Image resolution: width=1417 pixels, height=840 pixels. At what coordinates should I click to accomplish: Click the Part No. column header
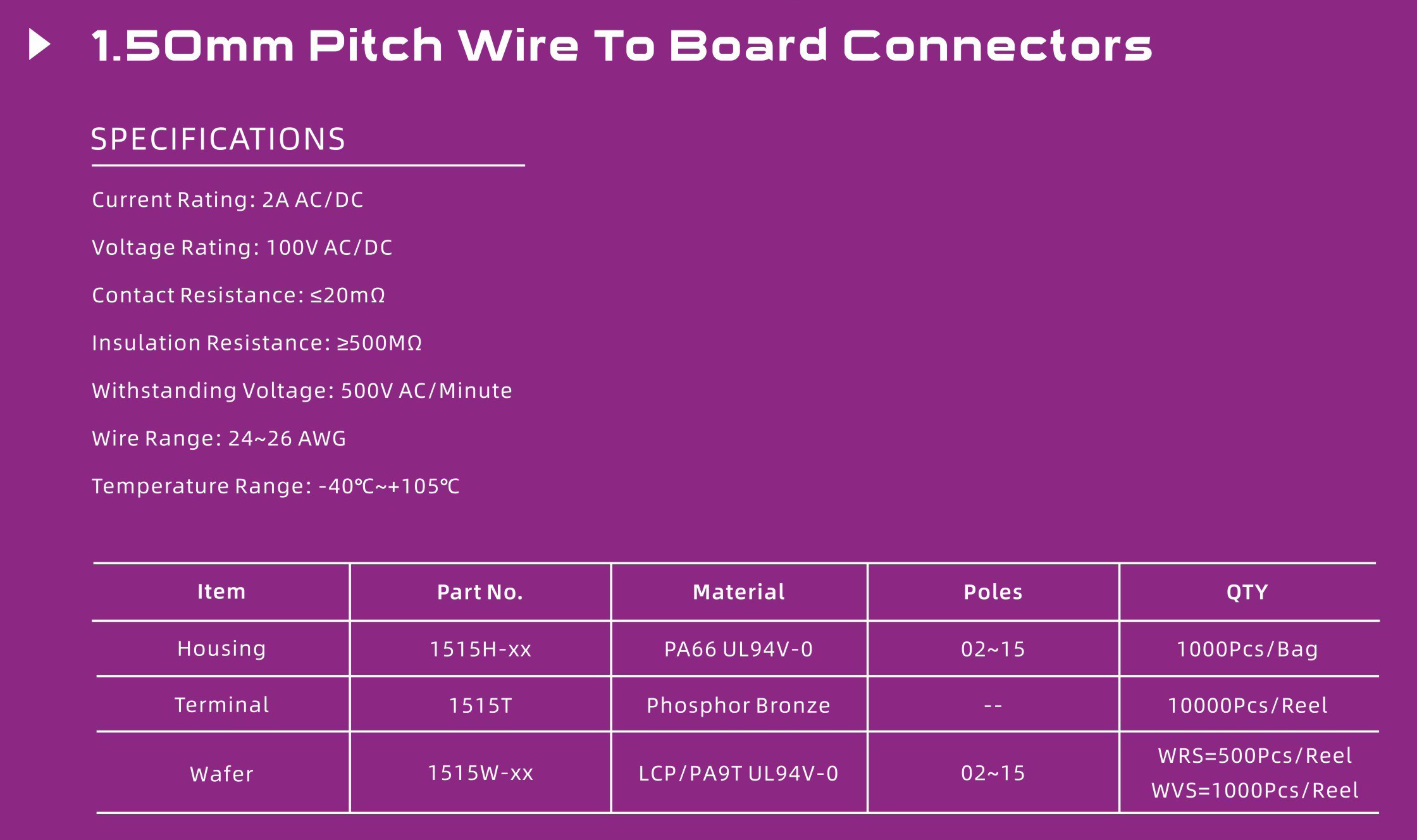[x=480, y=592]
